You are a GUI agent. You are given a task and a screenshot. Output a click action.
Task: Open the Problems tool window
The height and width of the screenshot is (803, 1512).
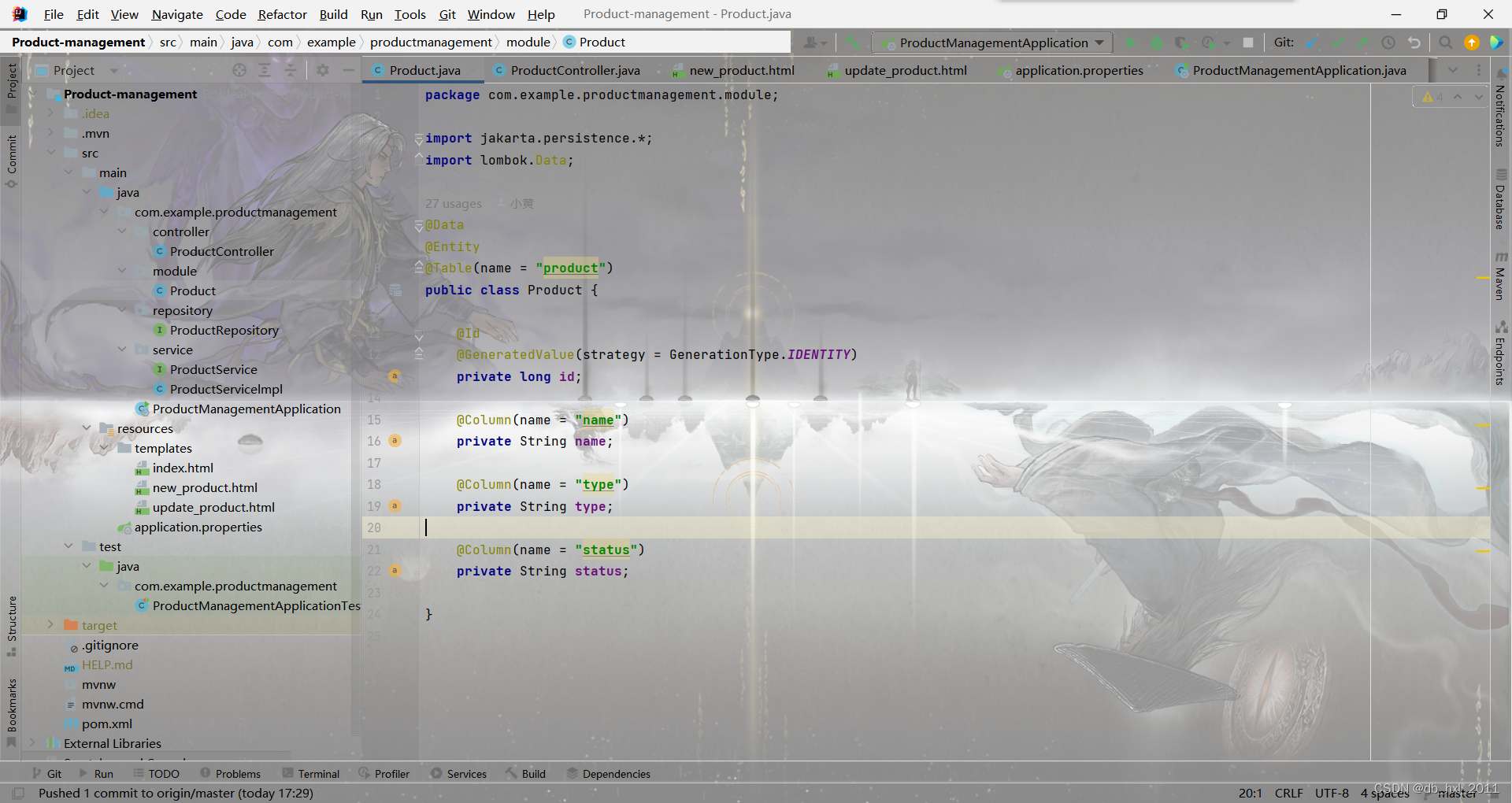pos(230,774)
